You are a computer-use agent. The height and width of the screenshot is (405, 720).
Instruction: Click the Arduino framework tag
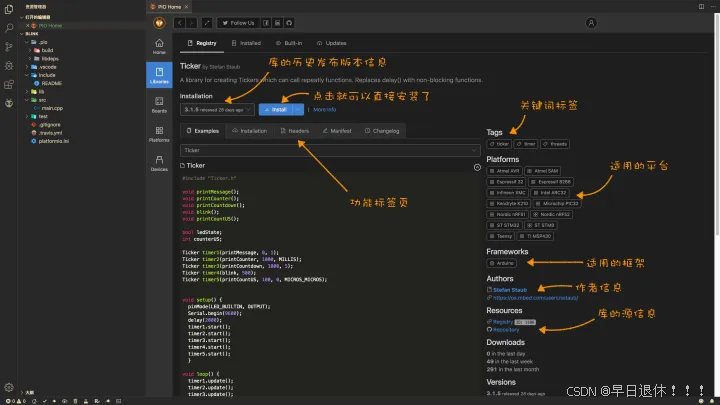(501, 263)
